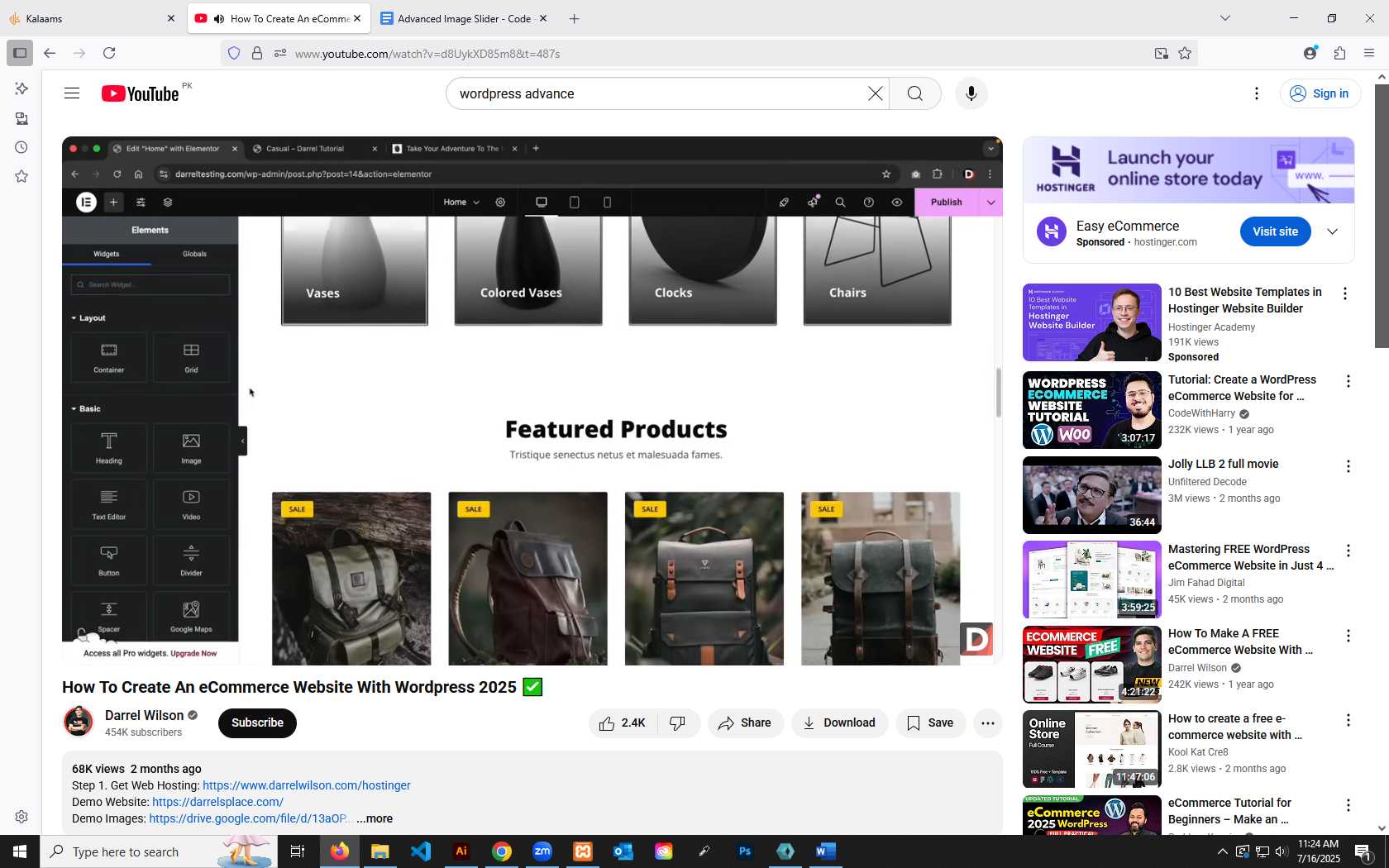Open a new browser tab
This screenshot has width=1389, height=868.
coord(575,18)
